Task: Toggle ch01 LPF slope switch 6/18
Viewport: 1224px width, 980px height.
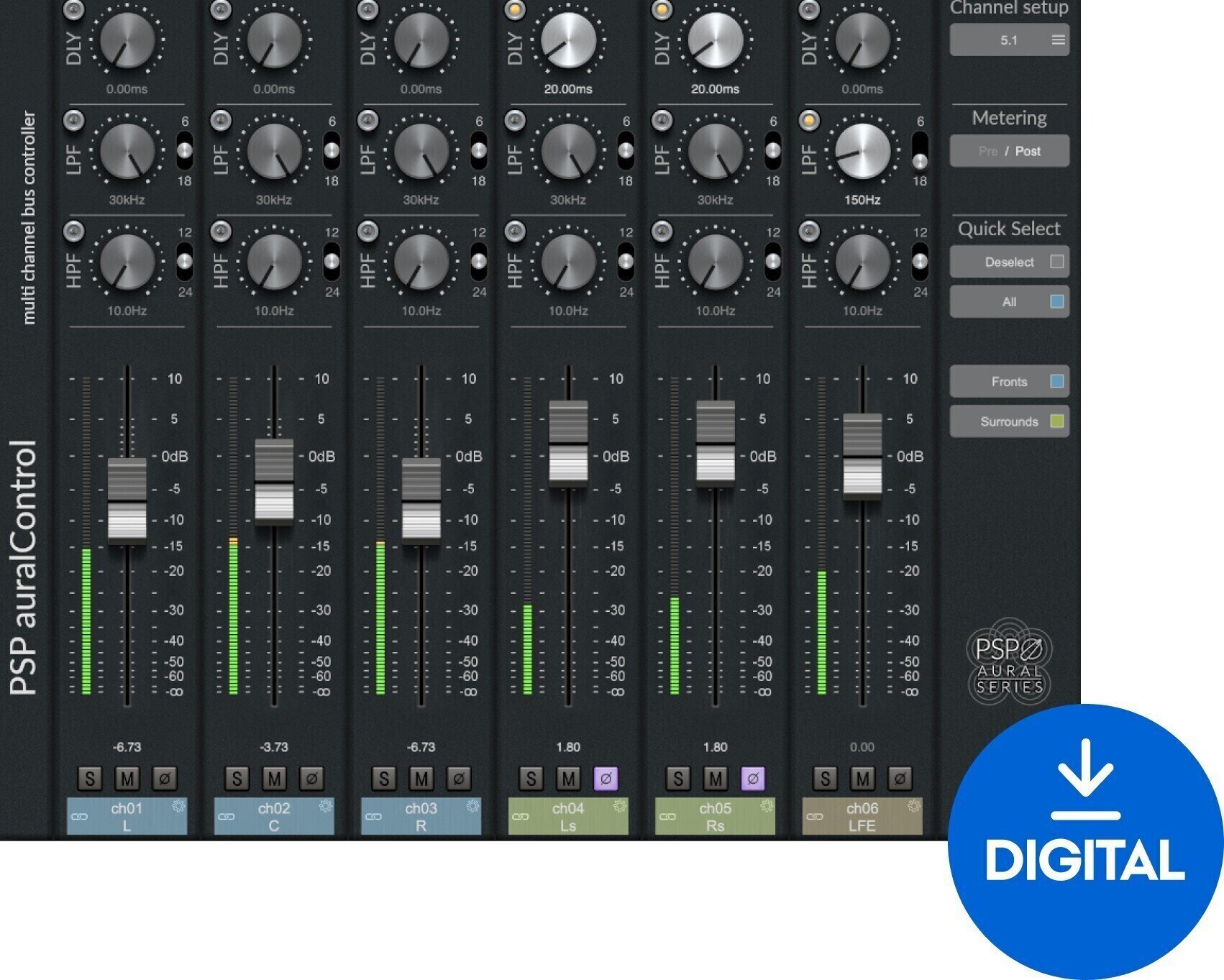Action: [185, 151]
